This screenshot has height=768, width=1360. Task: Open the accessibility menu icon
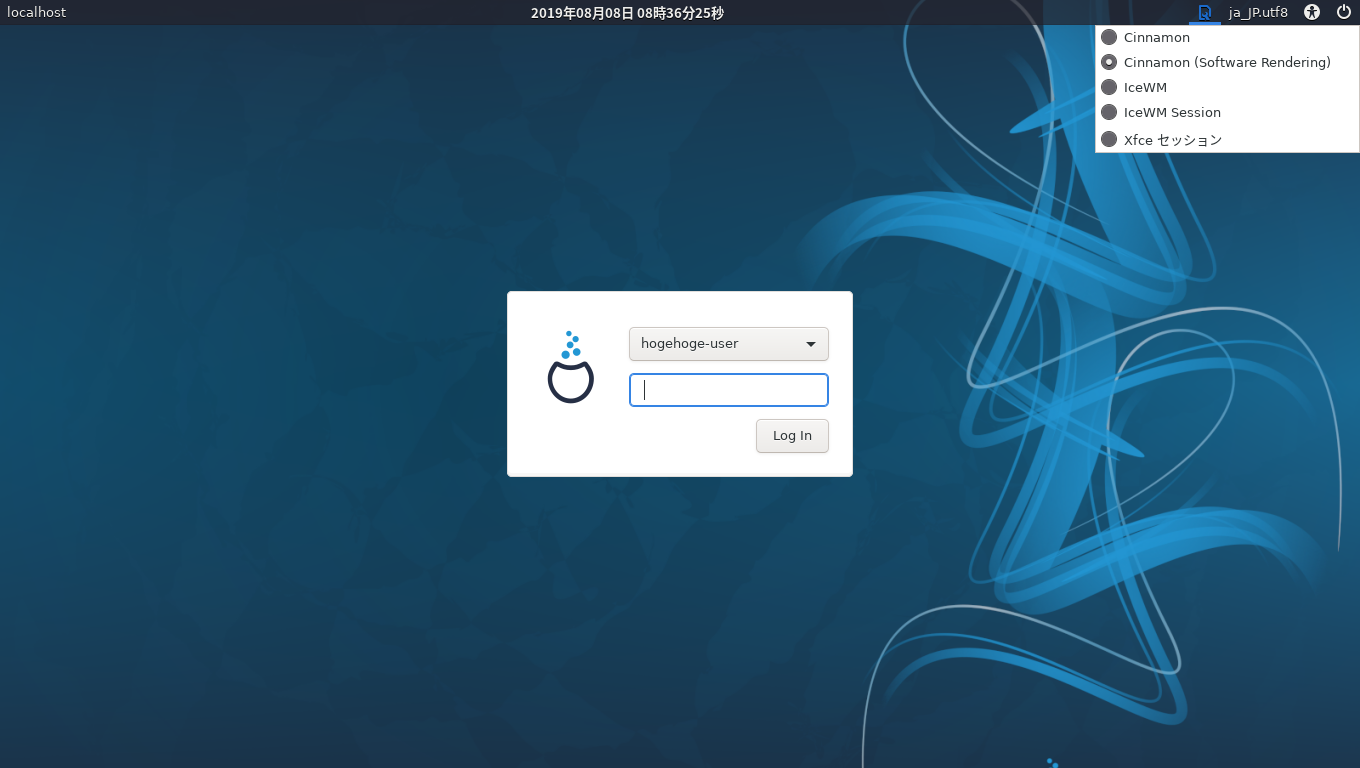[x=1312, y=13]
